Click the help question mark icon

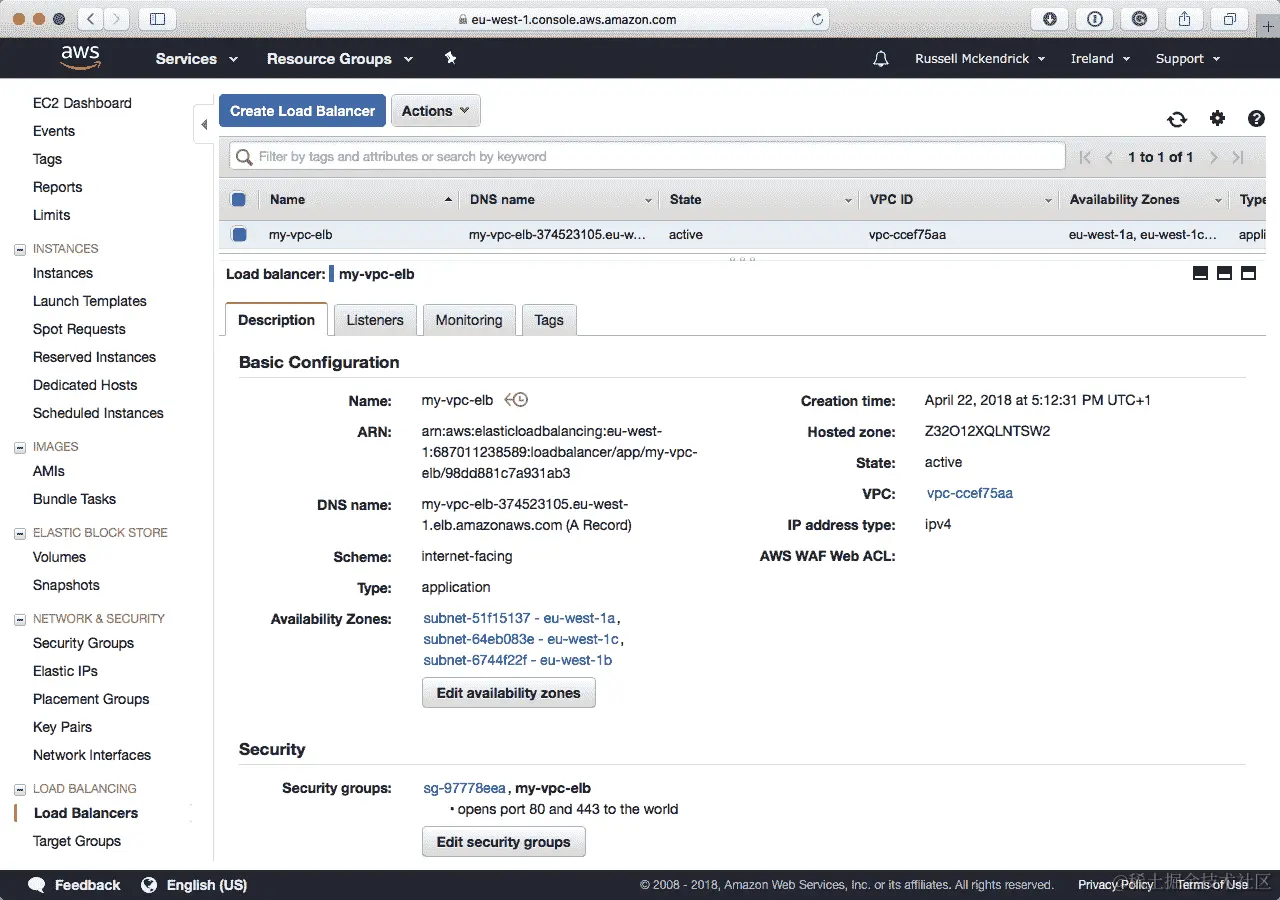click(1256, 118)
